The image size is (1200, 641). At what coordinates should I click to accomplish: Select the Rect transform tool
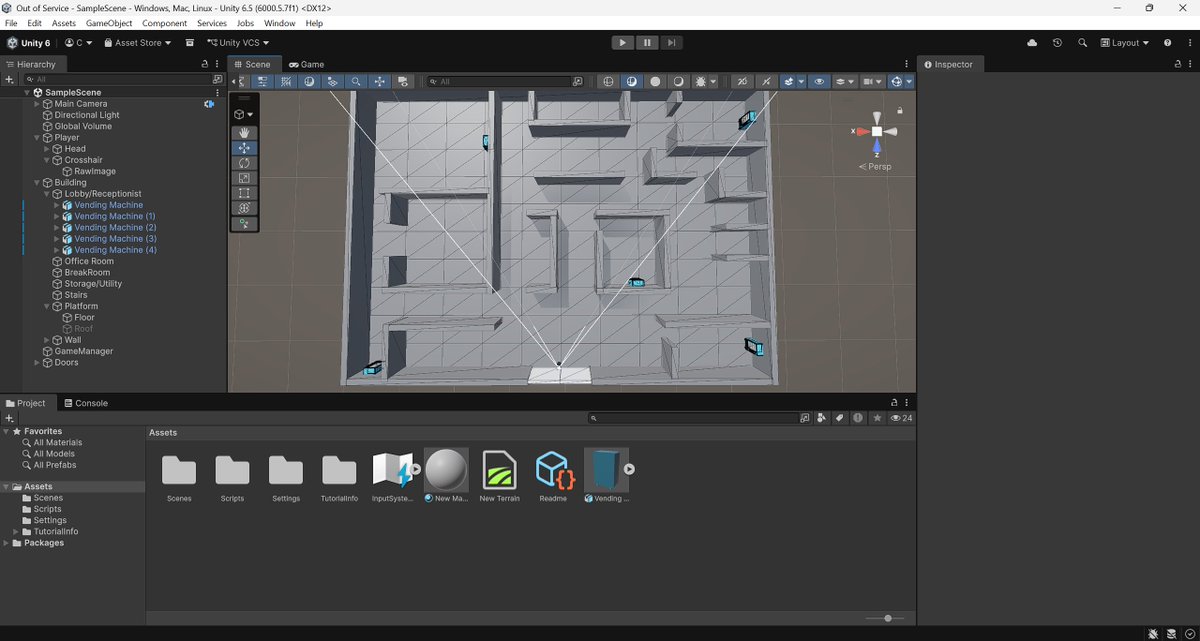[x=245, y=193]
